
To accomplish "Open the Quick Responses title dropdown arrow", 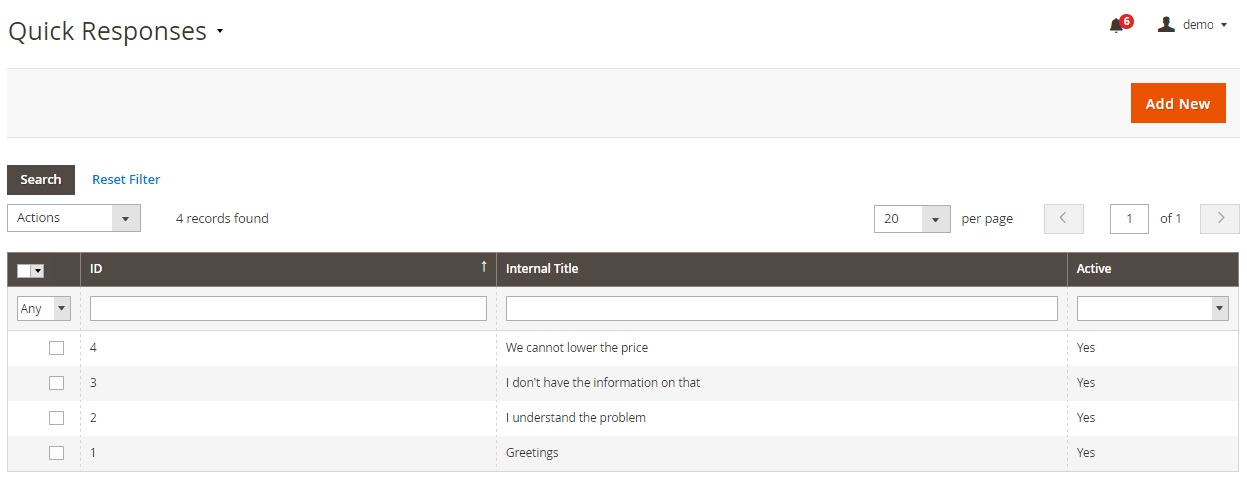I will [x=219, y=32].
